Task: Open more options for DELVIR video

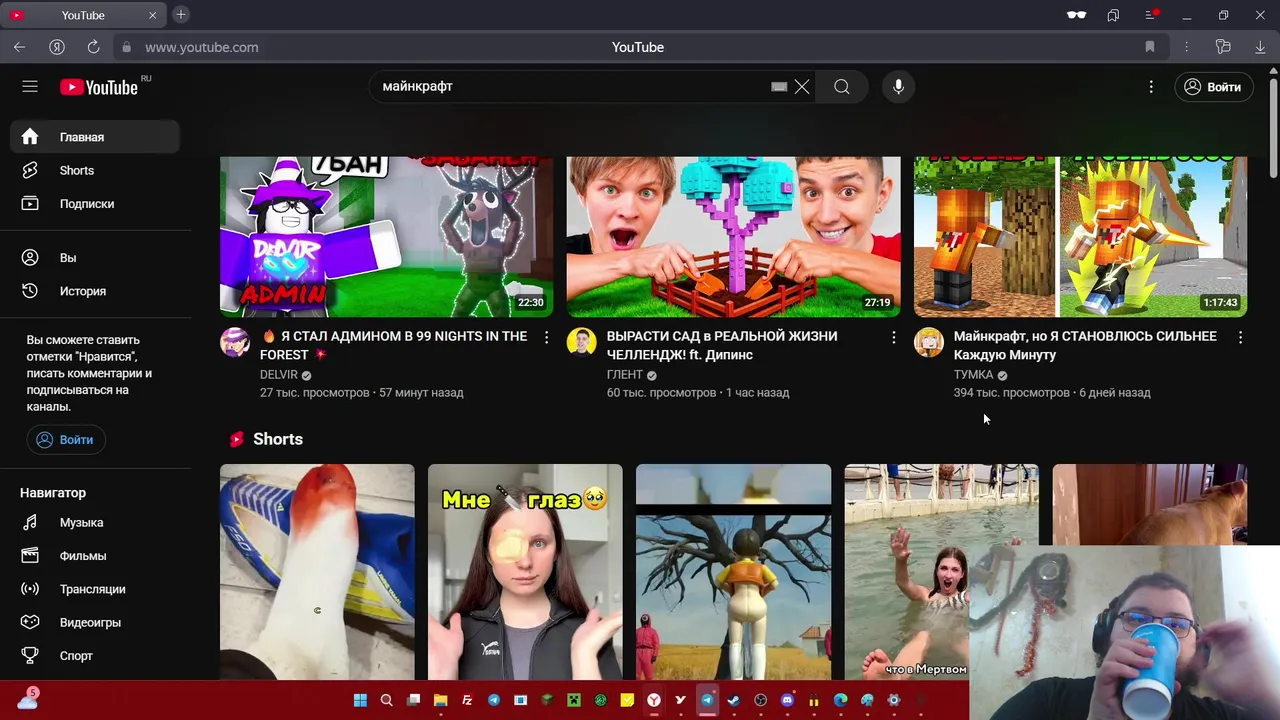Action: (546, 338)
